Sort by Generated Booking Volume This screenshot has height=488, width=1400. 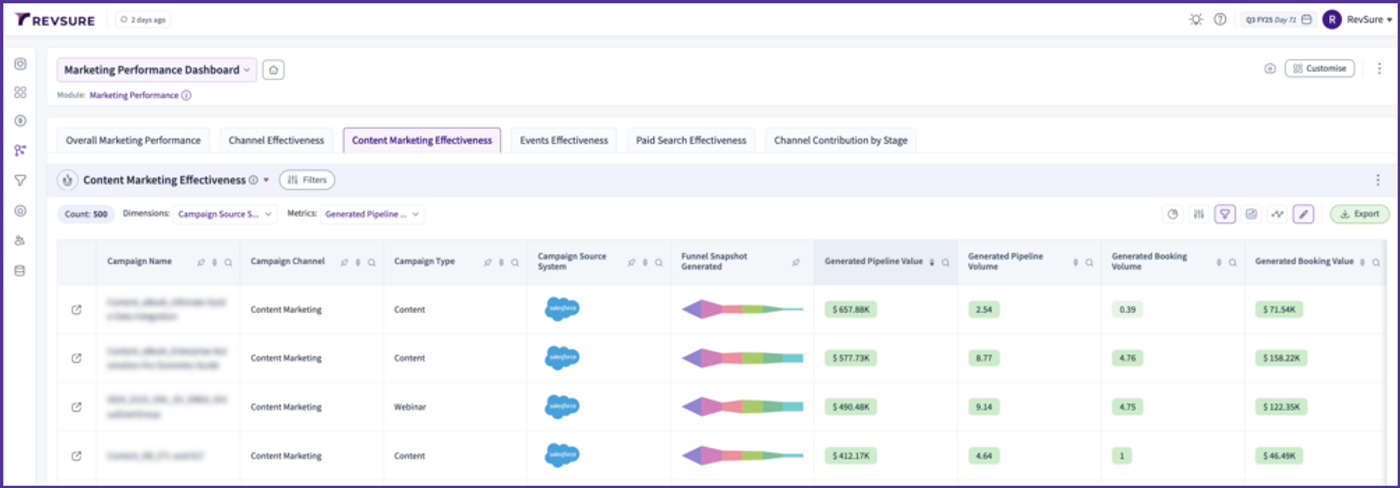pos(1219,262)
